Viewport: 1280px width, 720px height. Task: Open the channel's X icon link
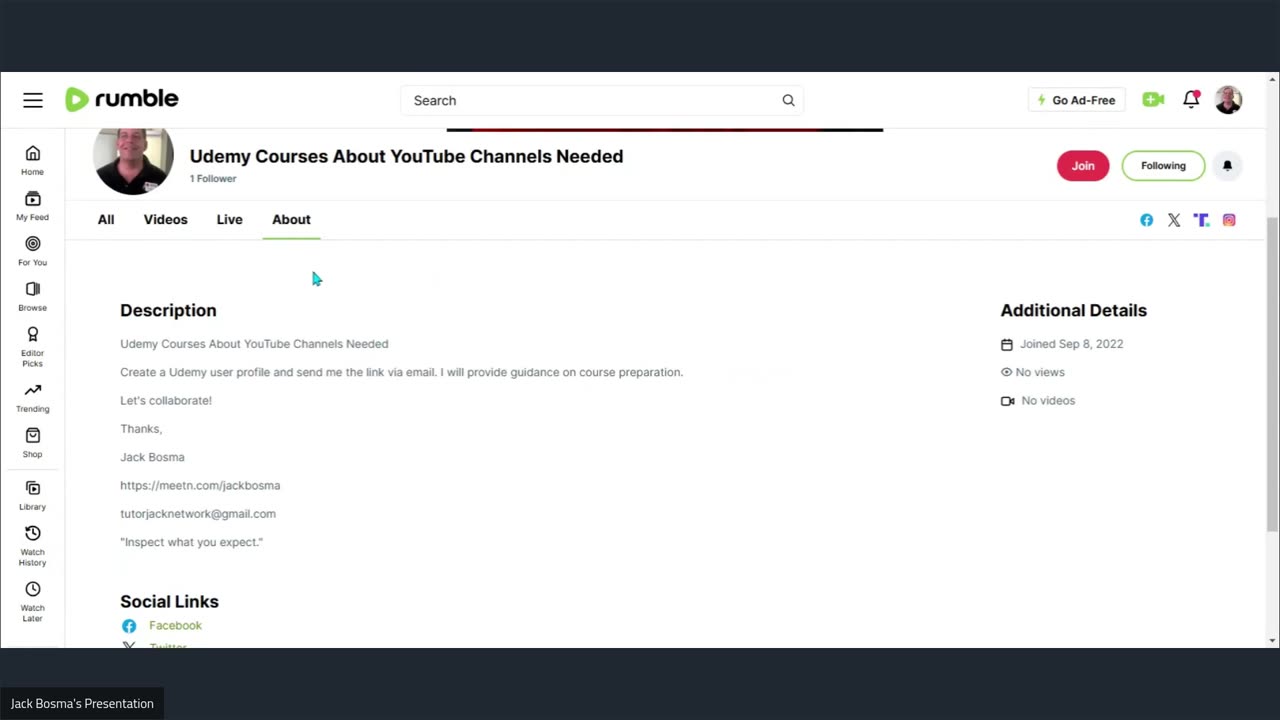pos(1174,220)
